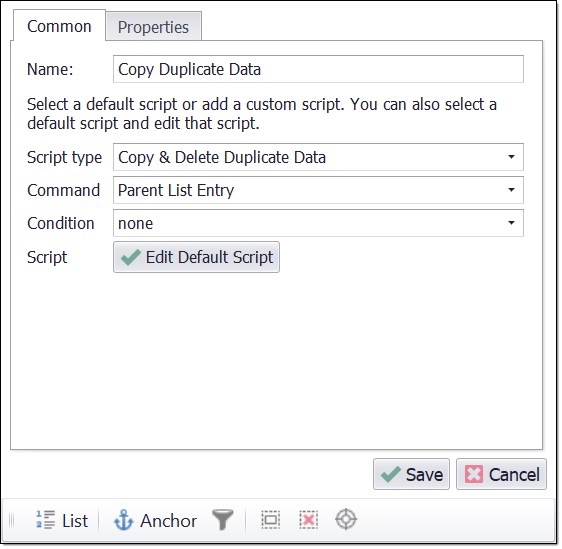The width and height of the screenshot is (562, 549).
Task: Click the Edit Default Script button
Action: pyautogui.click(x=197, y=258)
